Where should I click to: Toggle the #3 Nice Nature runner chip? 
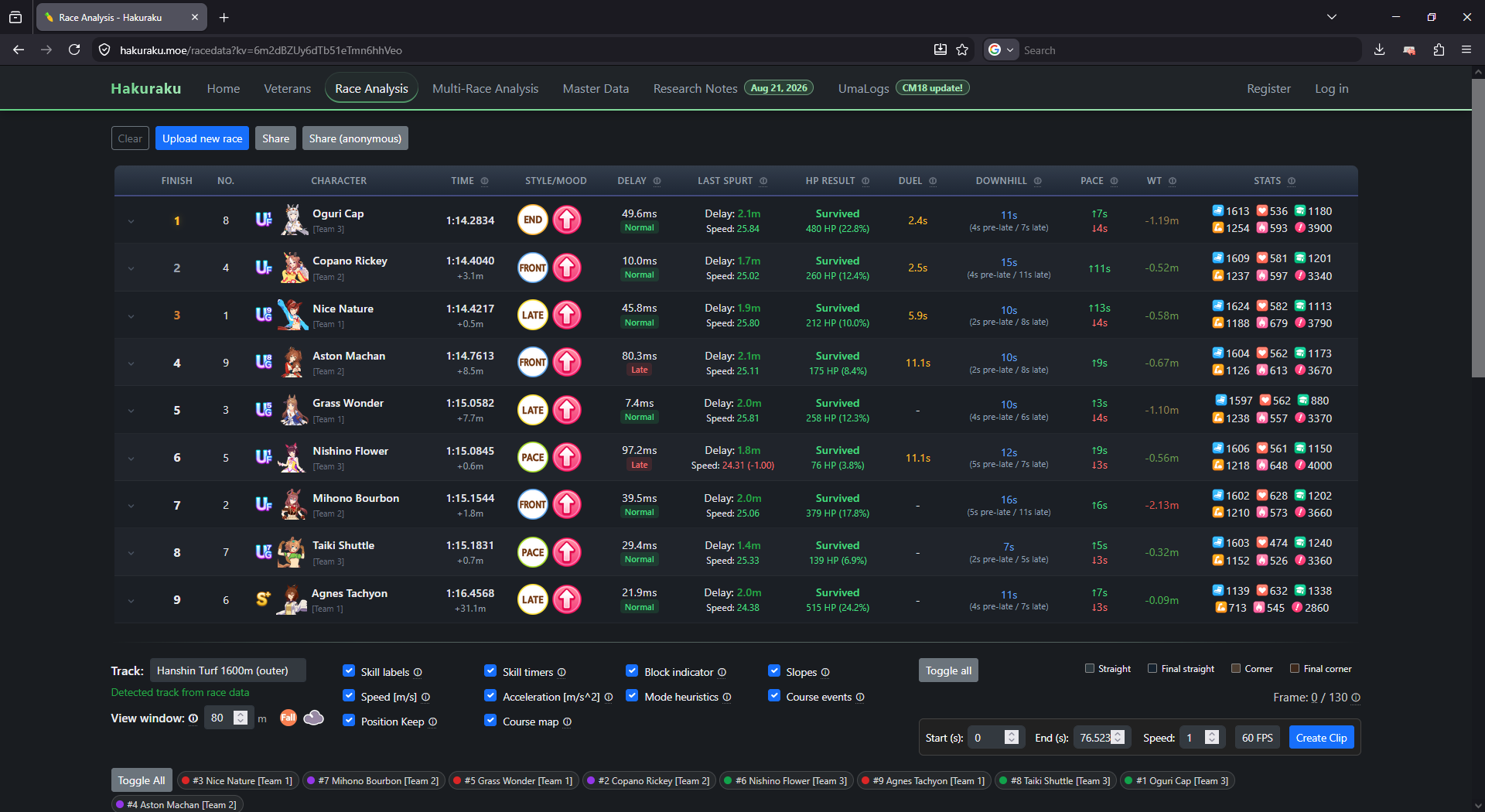[x=238, y=781]
